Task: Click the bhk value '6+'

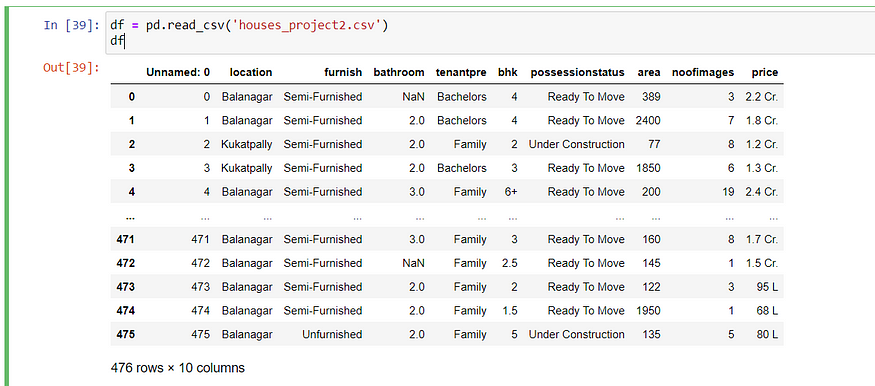Action: pos(511,192)
